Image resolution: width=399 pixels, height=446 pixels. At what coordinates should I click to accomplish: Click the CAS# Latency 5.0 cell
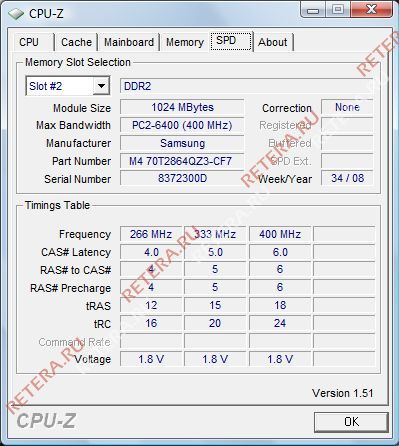coord(215,252)
